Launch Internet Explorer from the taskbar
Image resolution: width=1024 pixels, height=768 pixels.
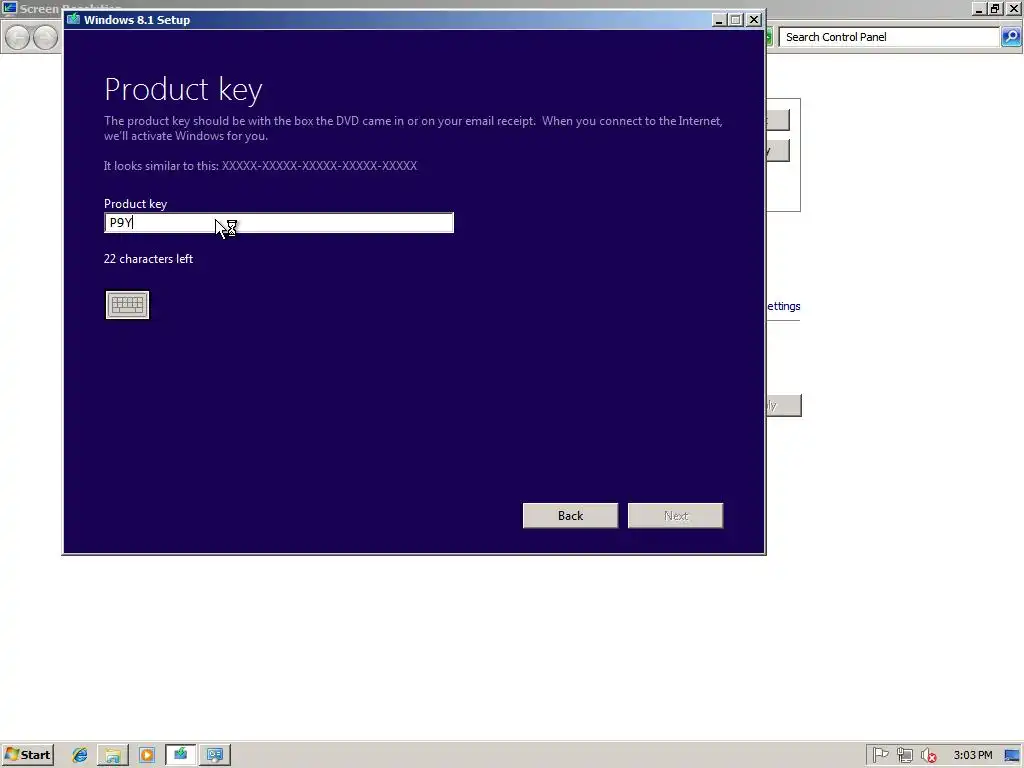point(80,755)
